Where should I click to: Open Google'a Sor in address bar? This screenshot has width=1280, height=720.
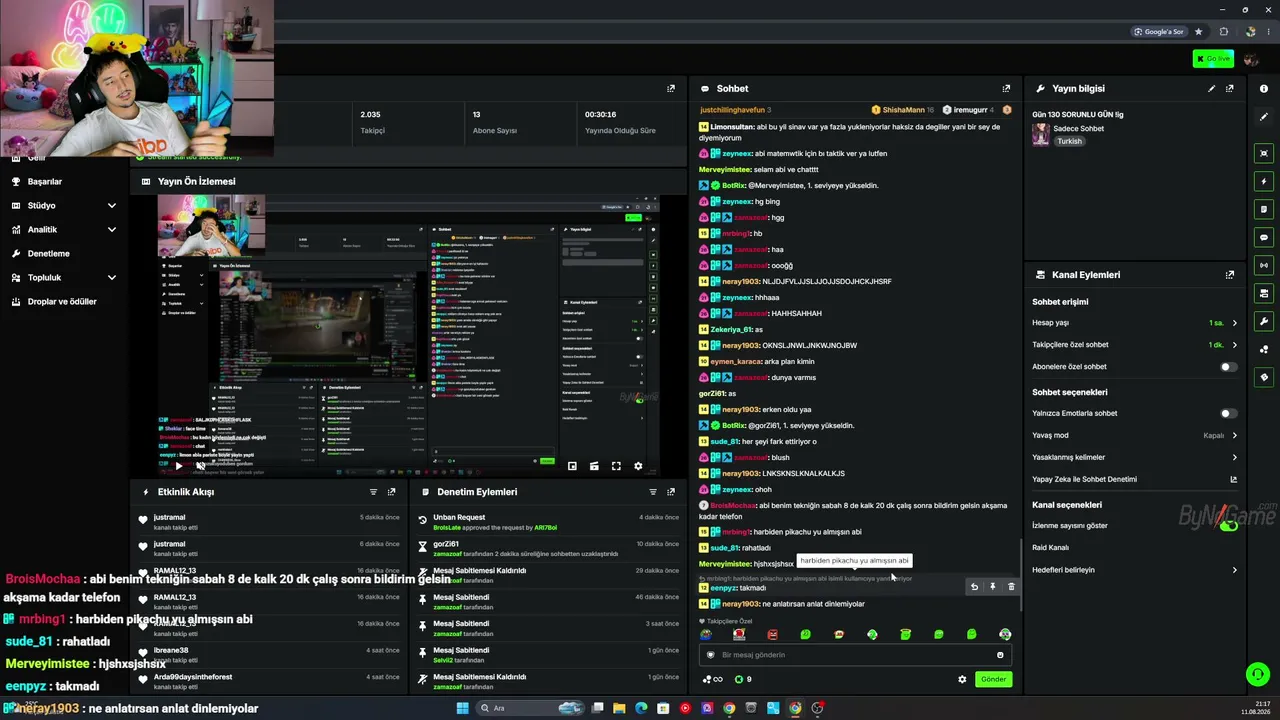[1159, 31]
